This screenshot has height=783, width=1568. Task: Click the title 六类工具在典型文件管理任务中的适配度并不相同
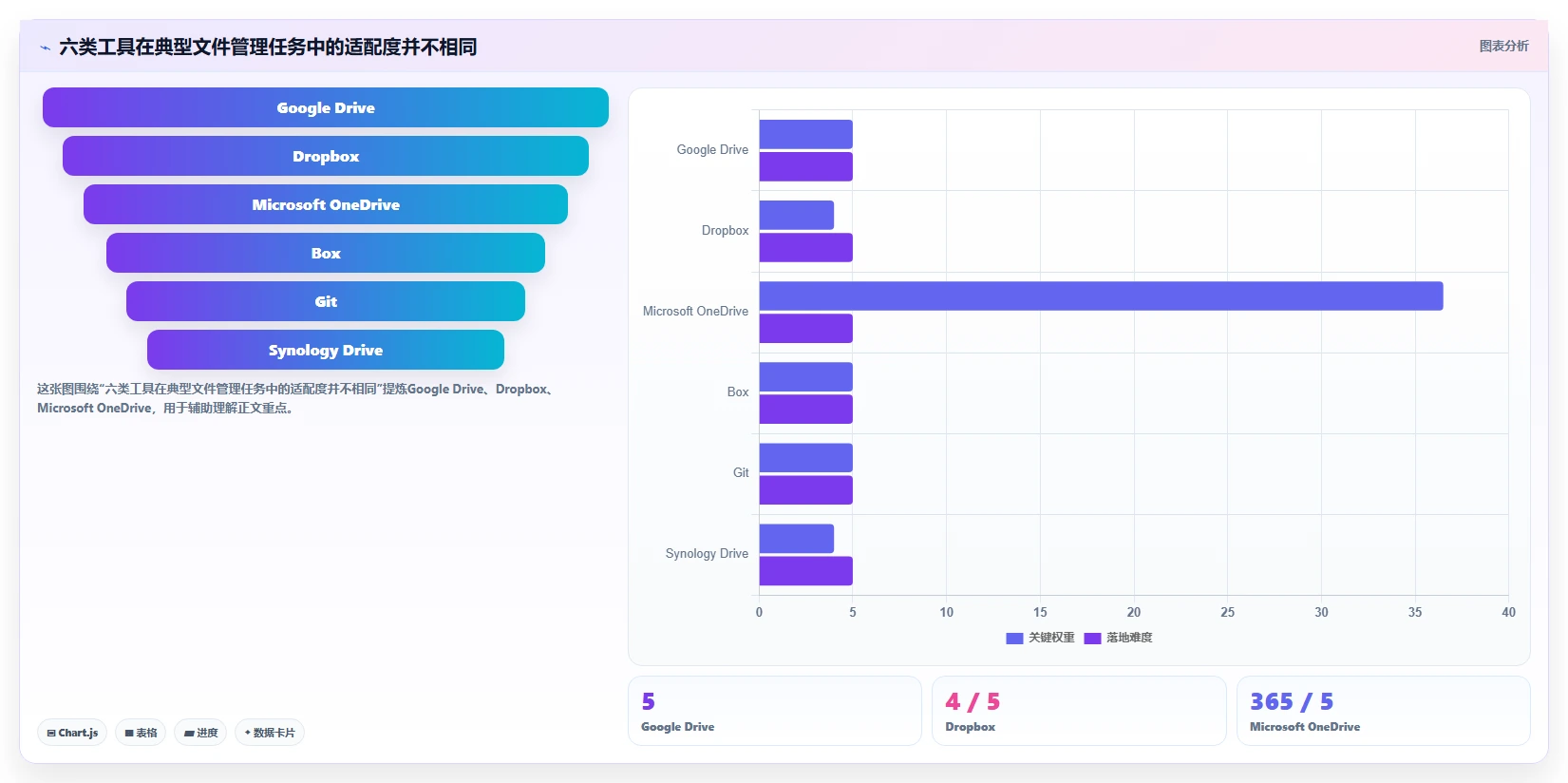click(x=268, y=47)
